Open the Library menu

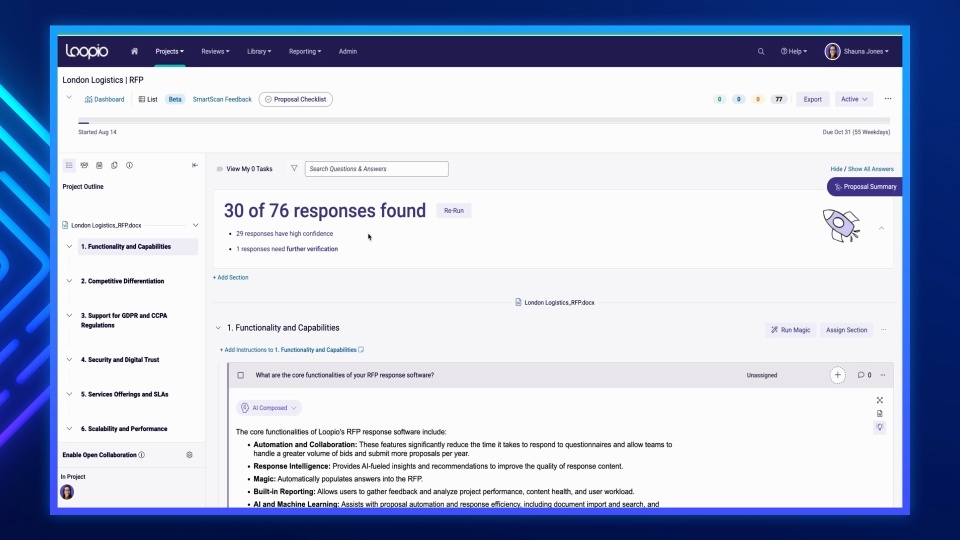tap(259, 51)
